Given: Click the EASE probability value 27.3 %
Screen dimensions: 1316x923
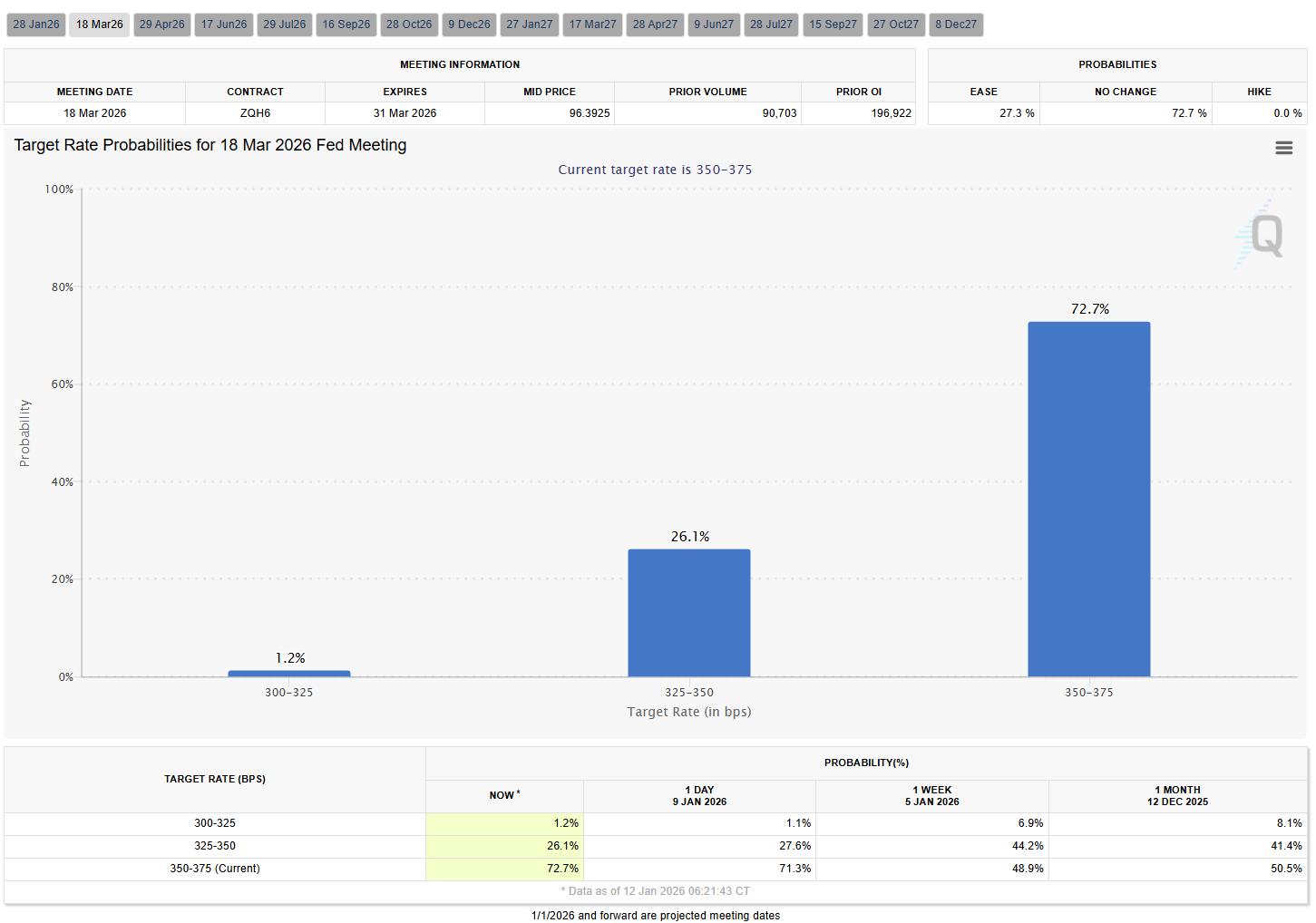Looking at the screenshot, I should 1016,113.
